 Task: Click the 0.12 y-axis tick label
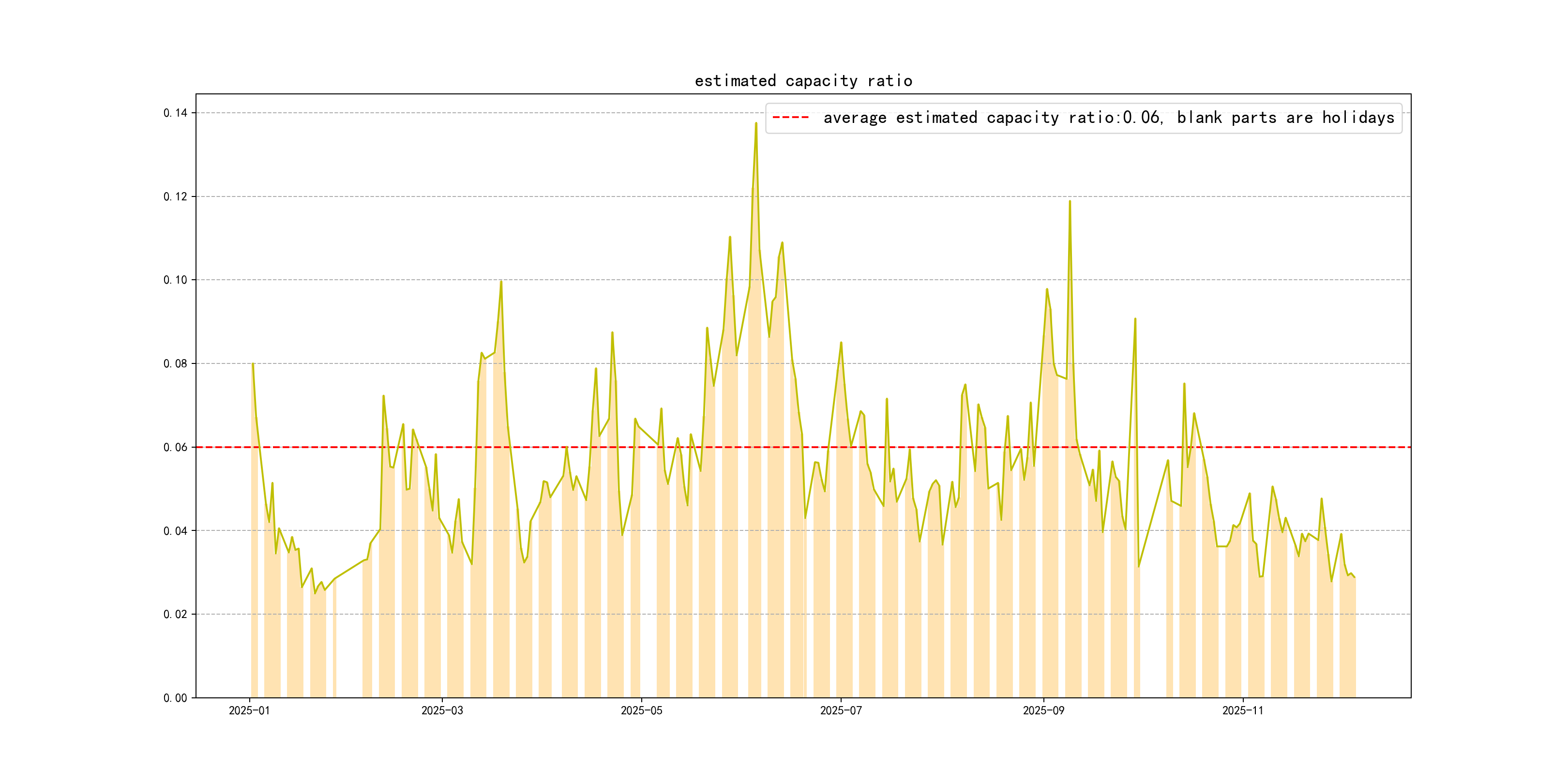[x=175, y=196]
